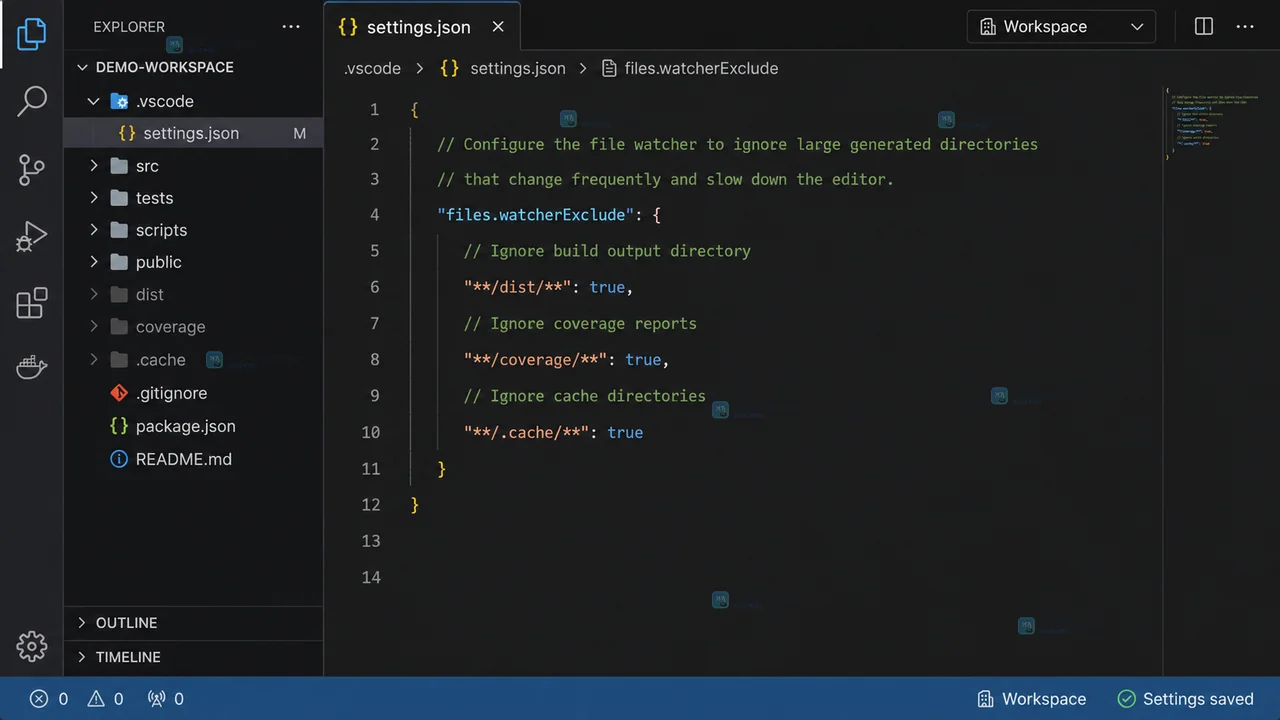The height and width of the screenshot is (720, 1280).
Task: Click the 'Ignore cache directories' comment
Action: 585,396
